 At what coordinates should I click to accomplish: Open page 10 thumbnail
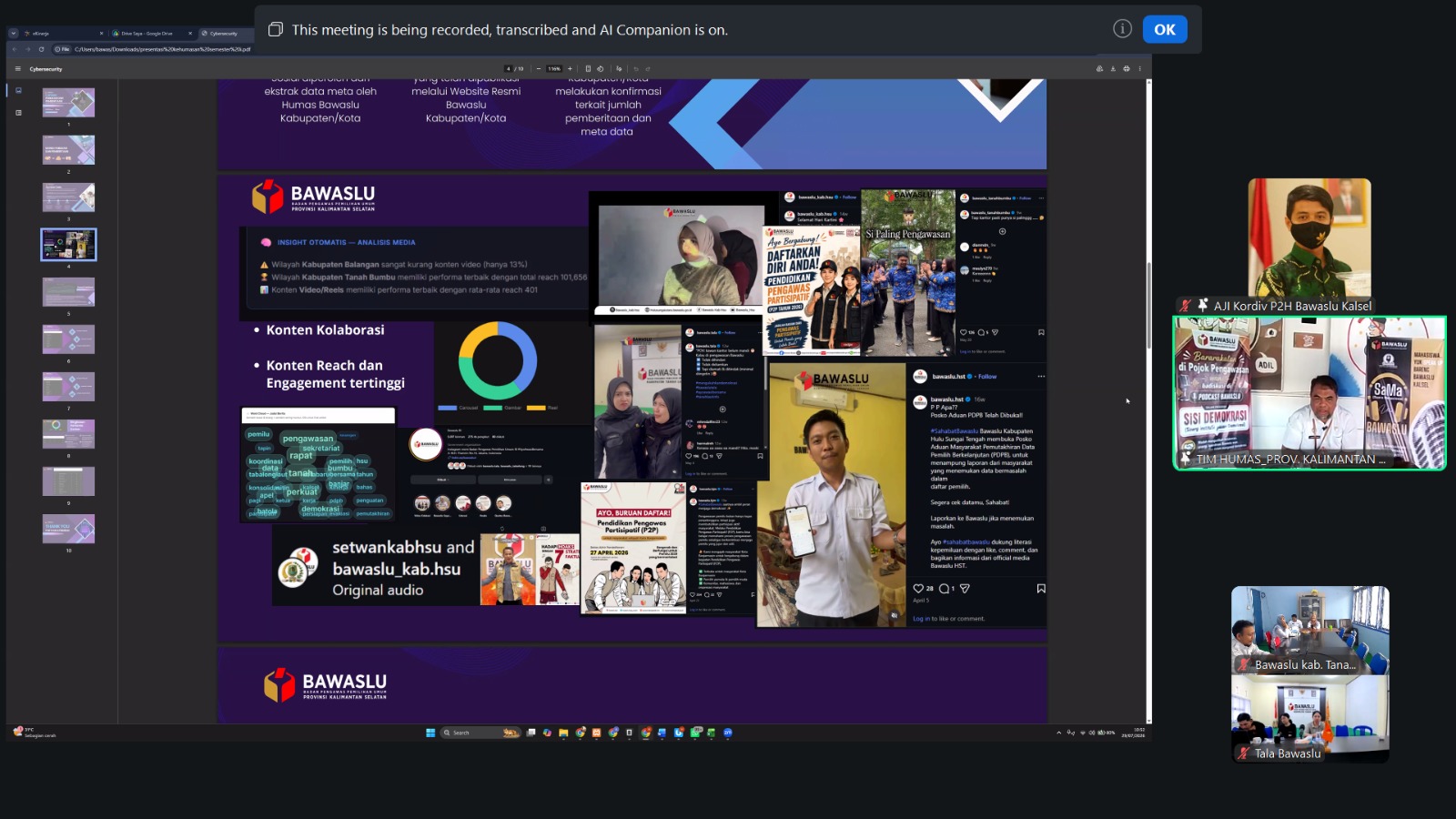tap(68, 529)
